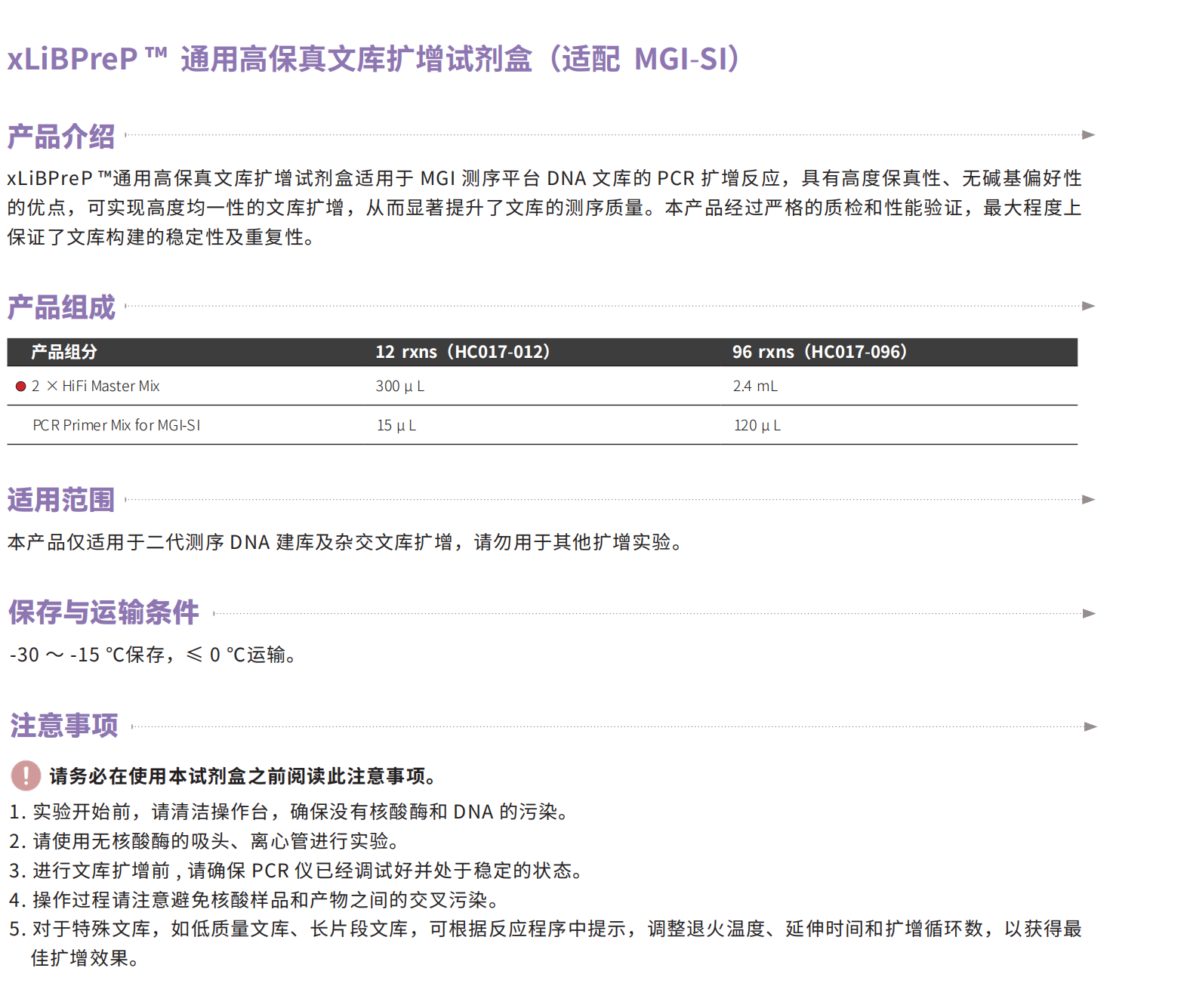Click the line 保证了文库构建的稳定性及重复性

[x=161, y=237]
